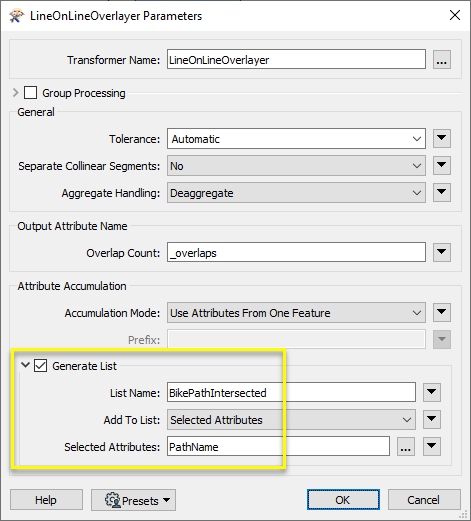Open the arrow menu beside Accumulation Mode

pyautogui.click(x=442, y=313)
